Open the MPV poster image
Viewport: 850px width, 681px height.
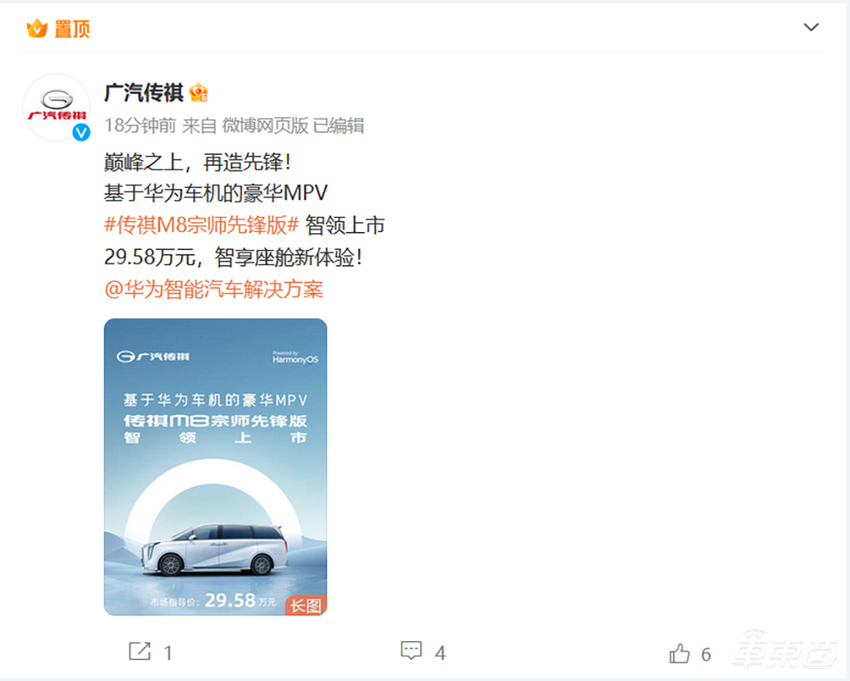point(215,465)
